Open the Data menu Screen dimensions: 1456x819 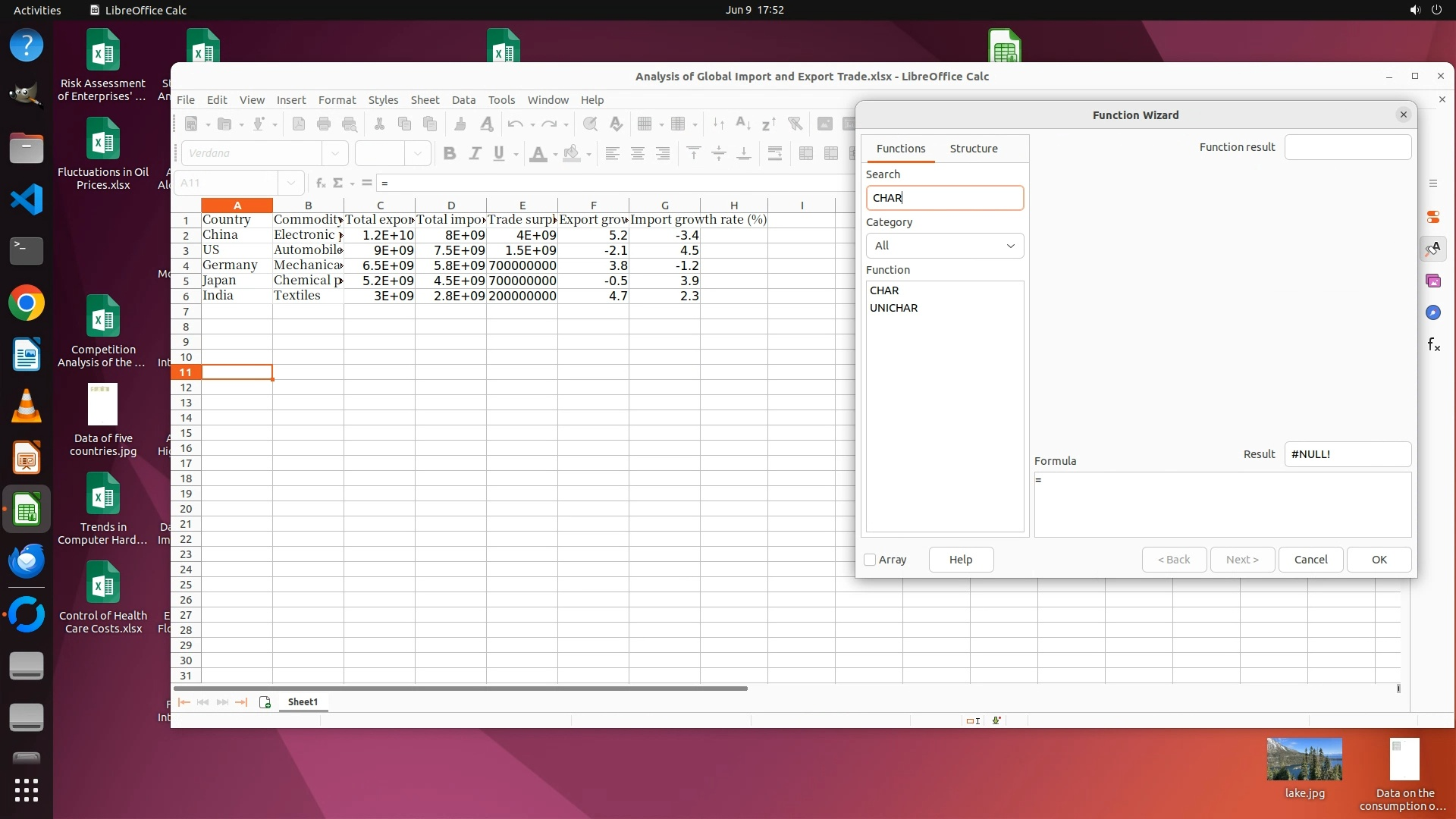463,100
